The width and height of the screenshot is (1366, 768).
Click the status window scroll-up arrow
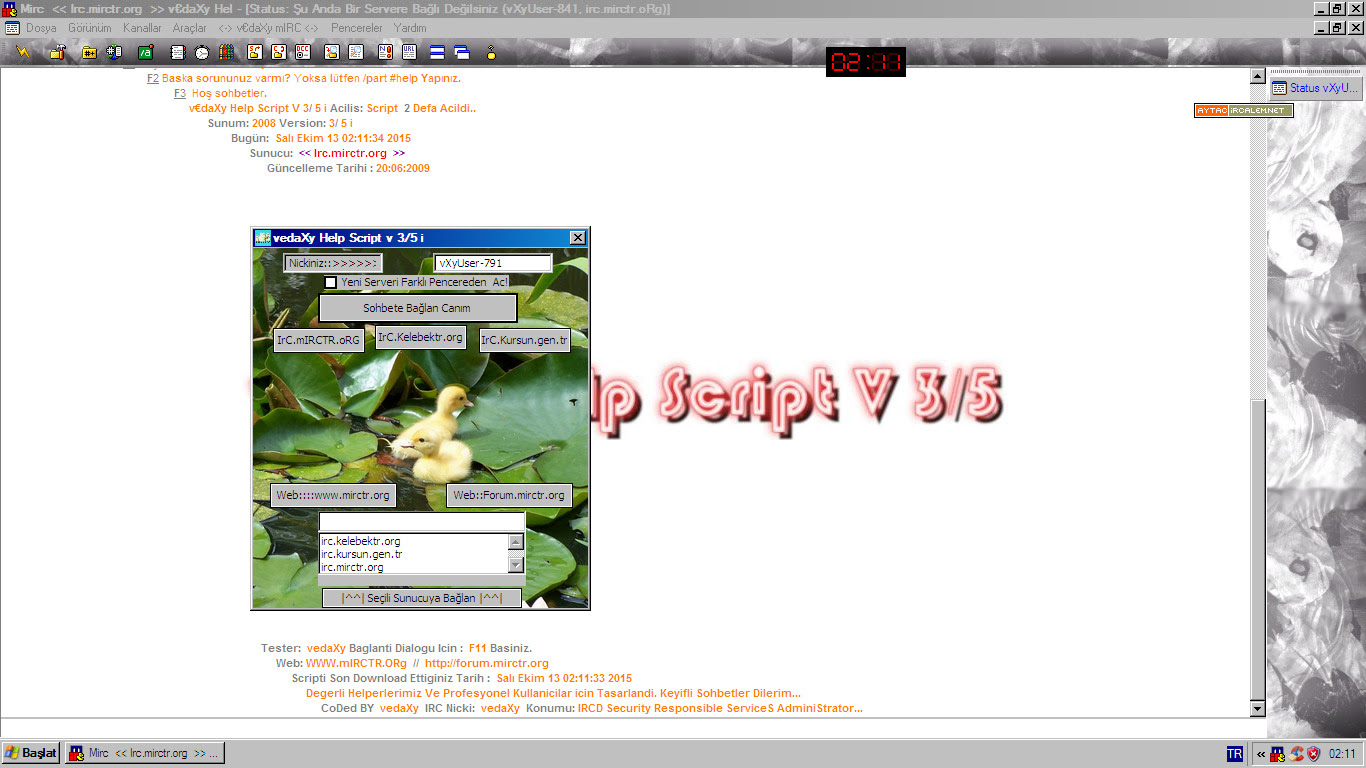click(1258, 76)
